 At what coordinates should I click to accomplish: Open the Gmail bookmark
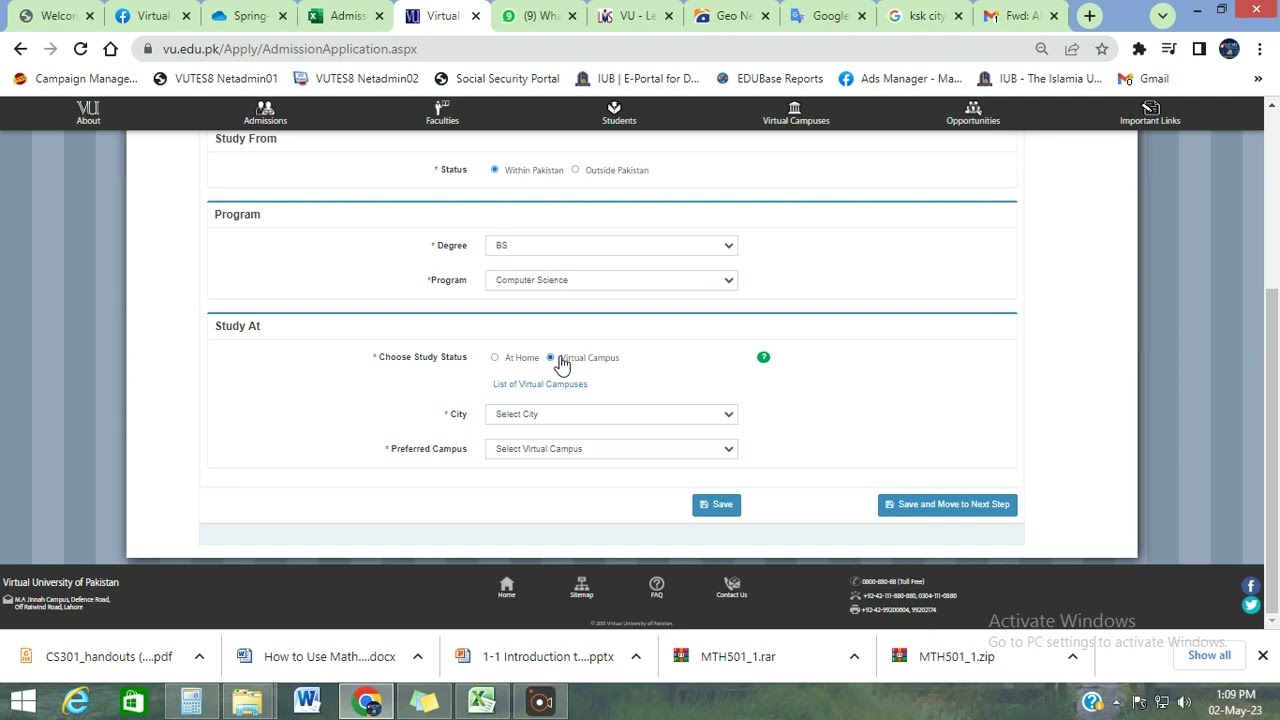1143,79
